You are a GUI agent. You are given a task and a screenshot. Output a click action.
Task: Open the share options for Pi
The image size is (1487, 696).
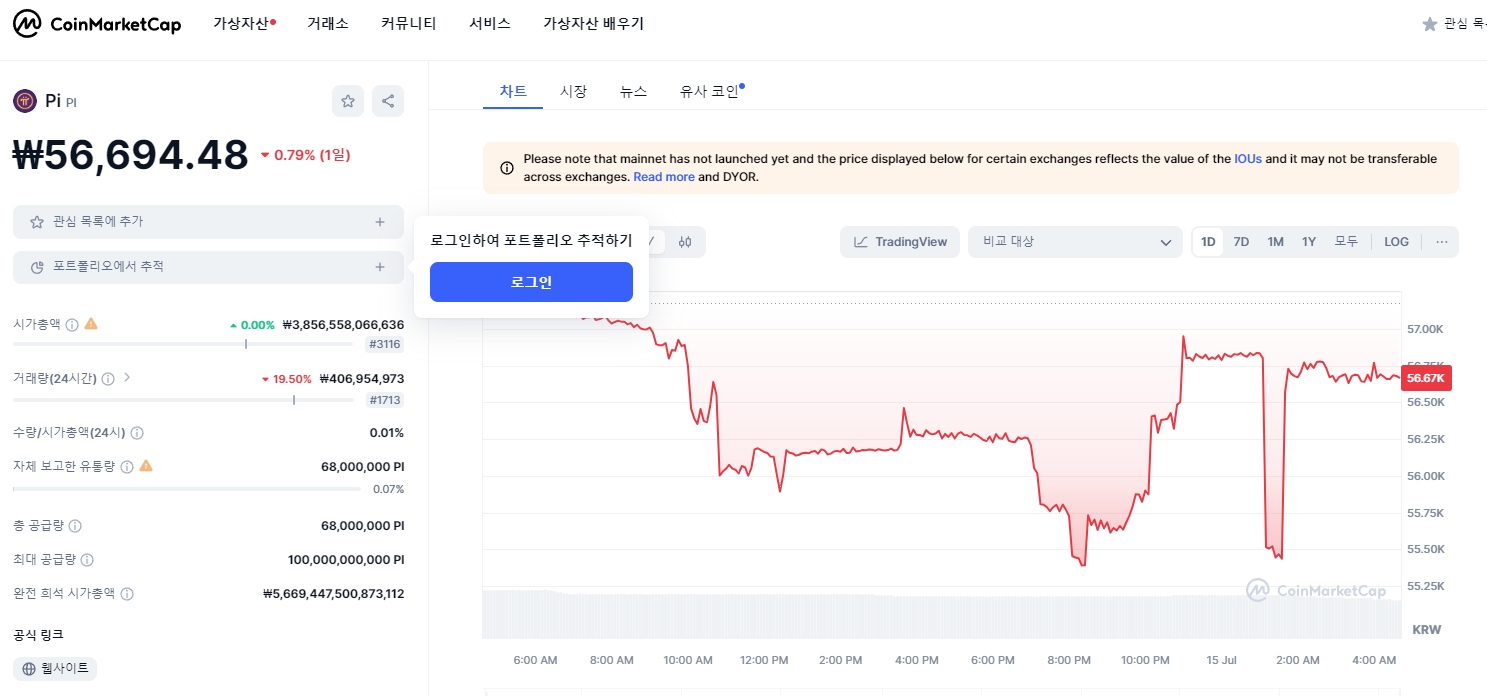388,100
